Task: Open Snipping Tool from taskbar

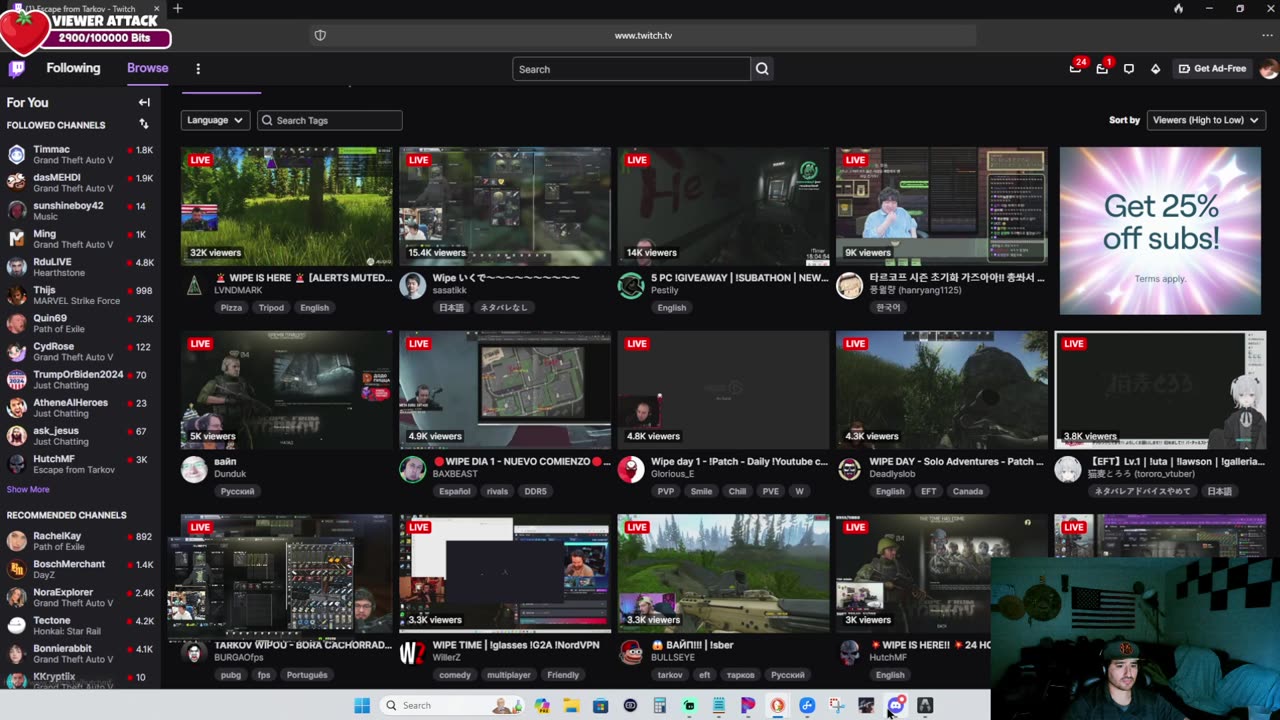Action: coord(836,705)
